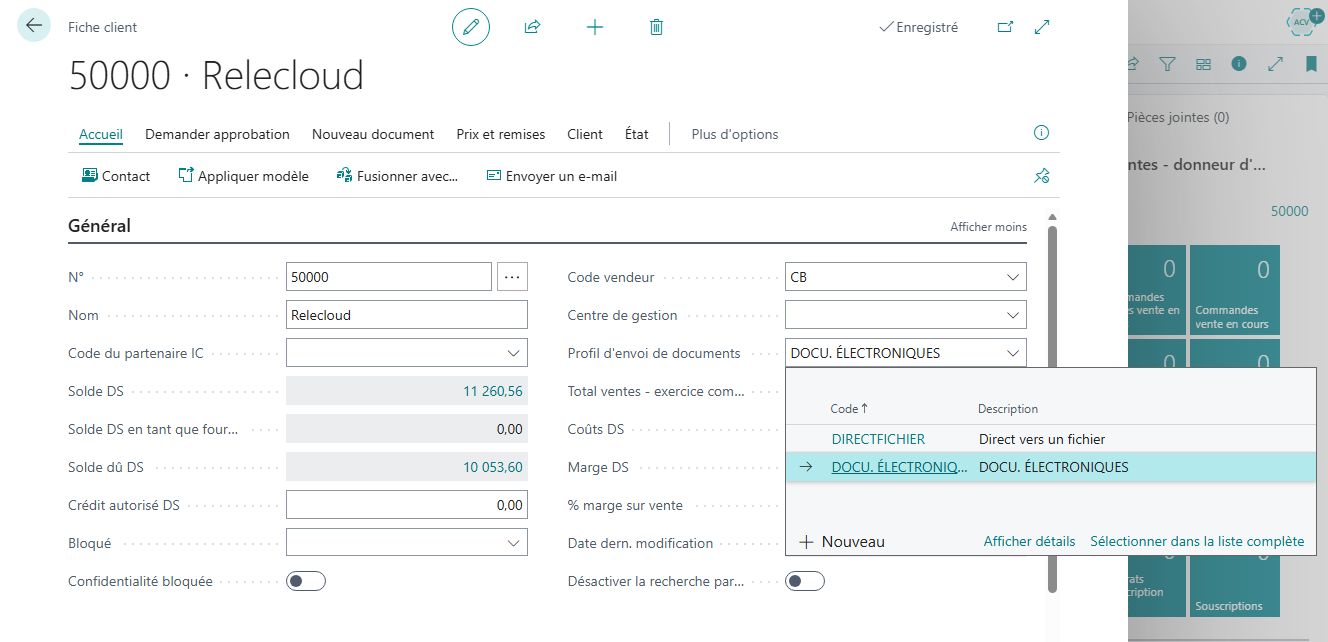
Task: Click Sélectionner dans la liste complète link
Action: point(1197,541)
